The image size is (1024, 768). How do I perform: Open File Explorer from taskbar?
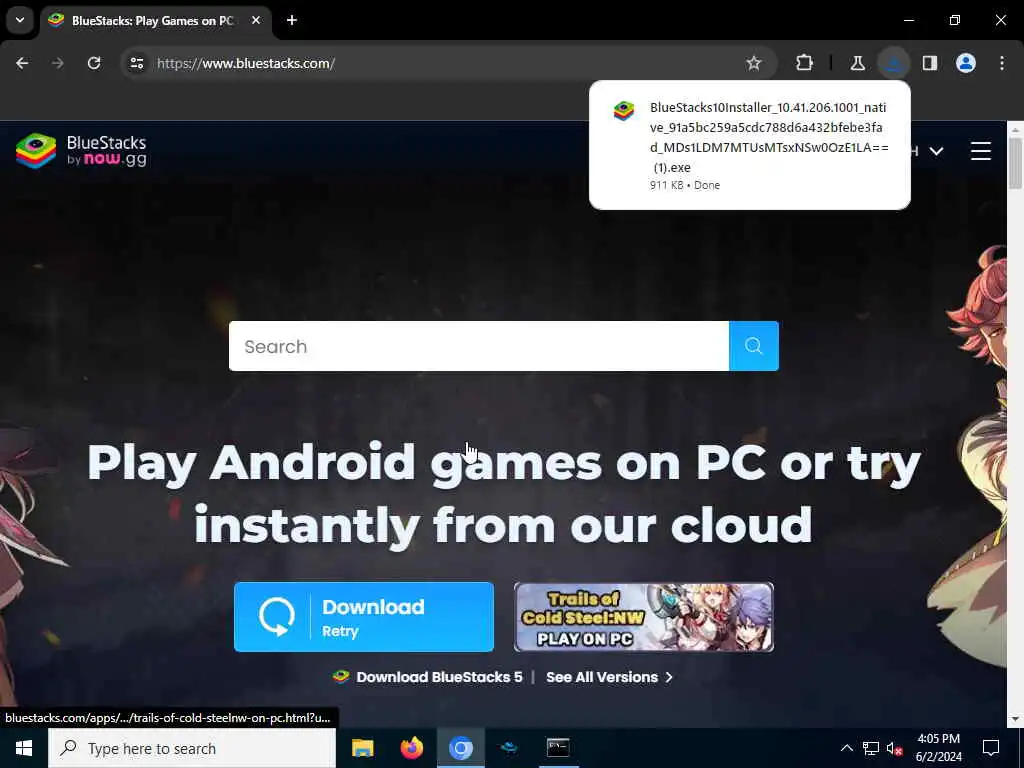[362, 748]
